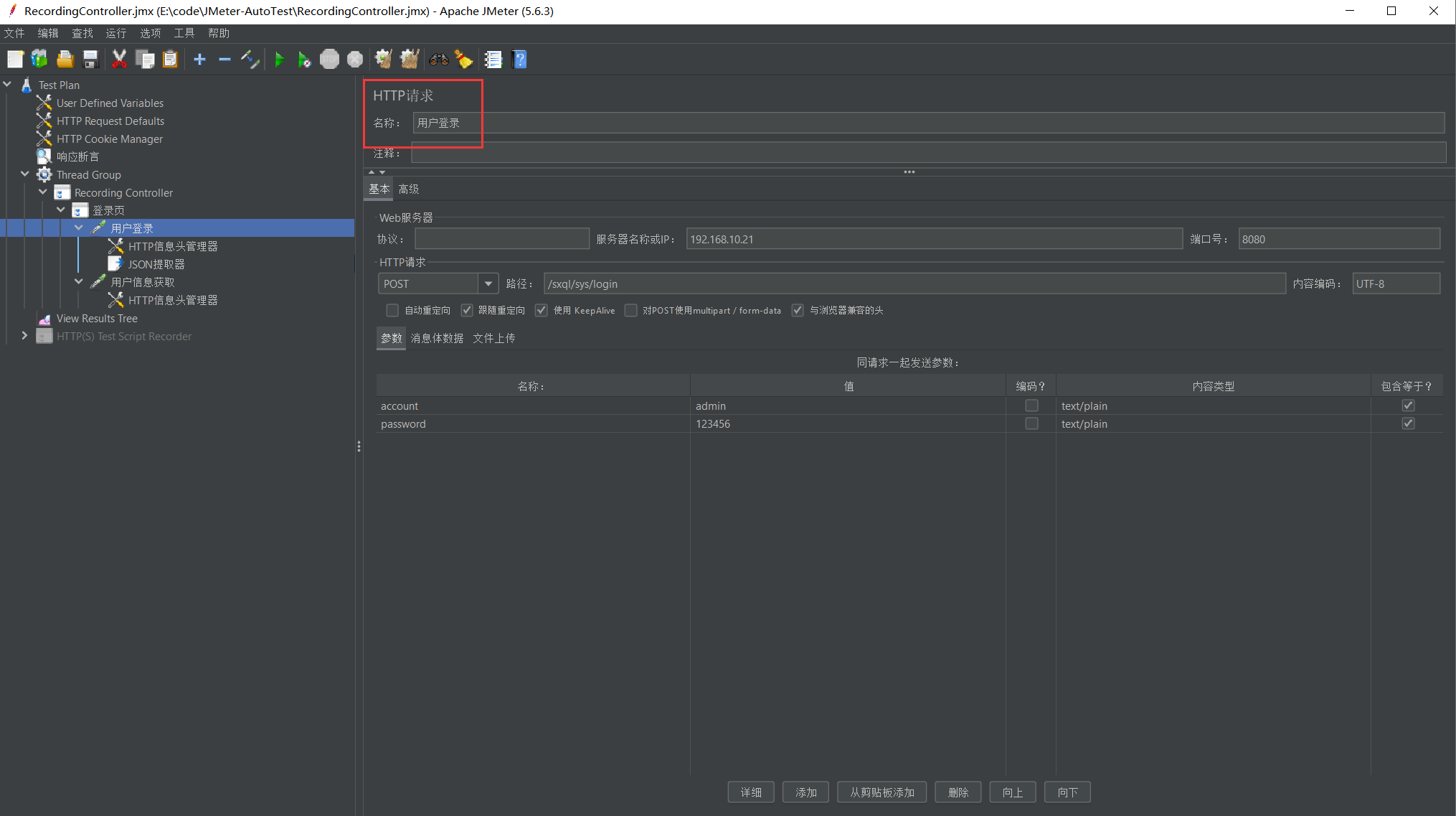Viewport: 1456px width, 816px height.
Task: Expand the HTTP(S) Test Script Recorder node
Action: point(24,336)
